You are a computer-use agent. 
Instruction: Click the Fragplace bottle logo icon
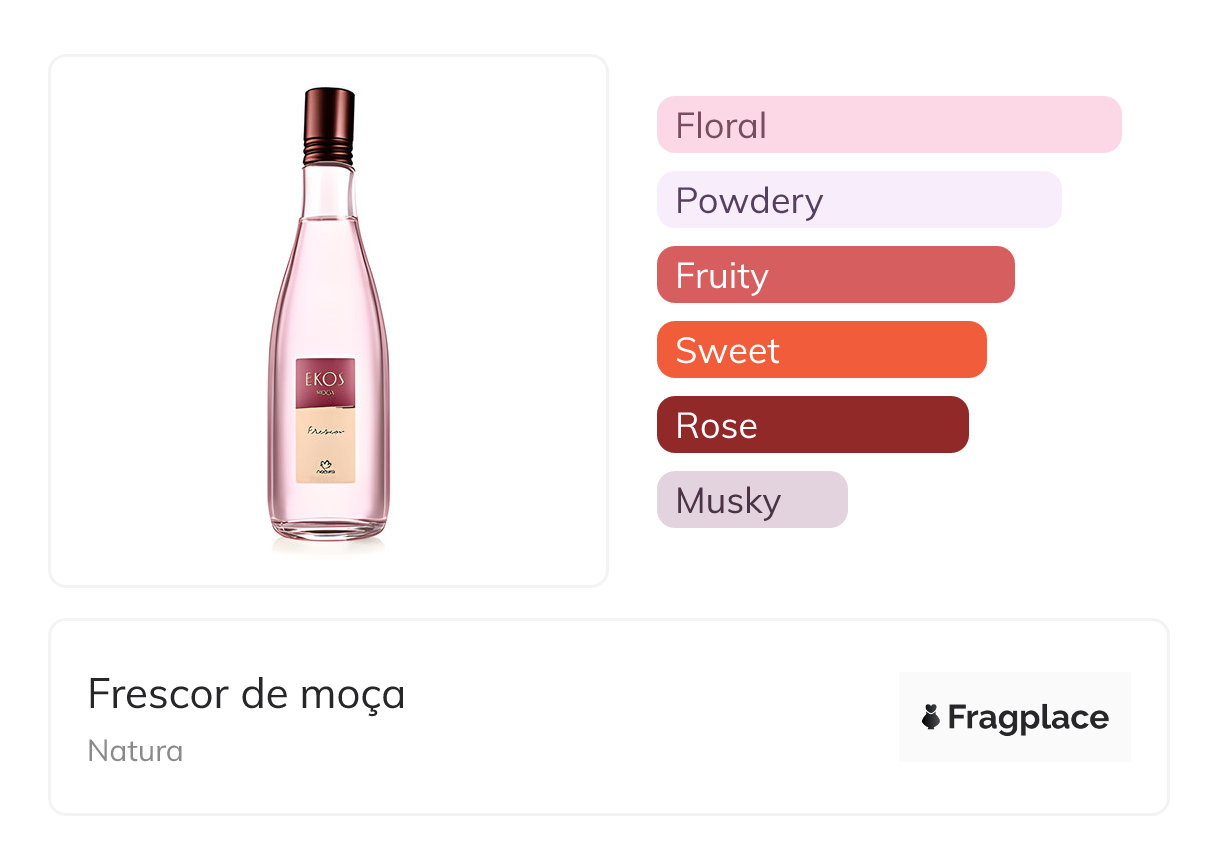[x=931, y=717]
